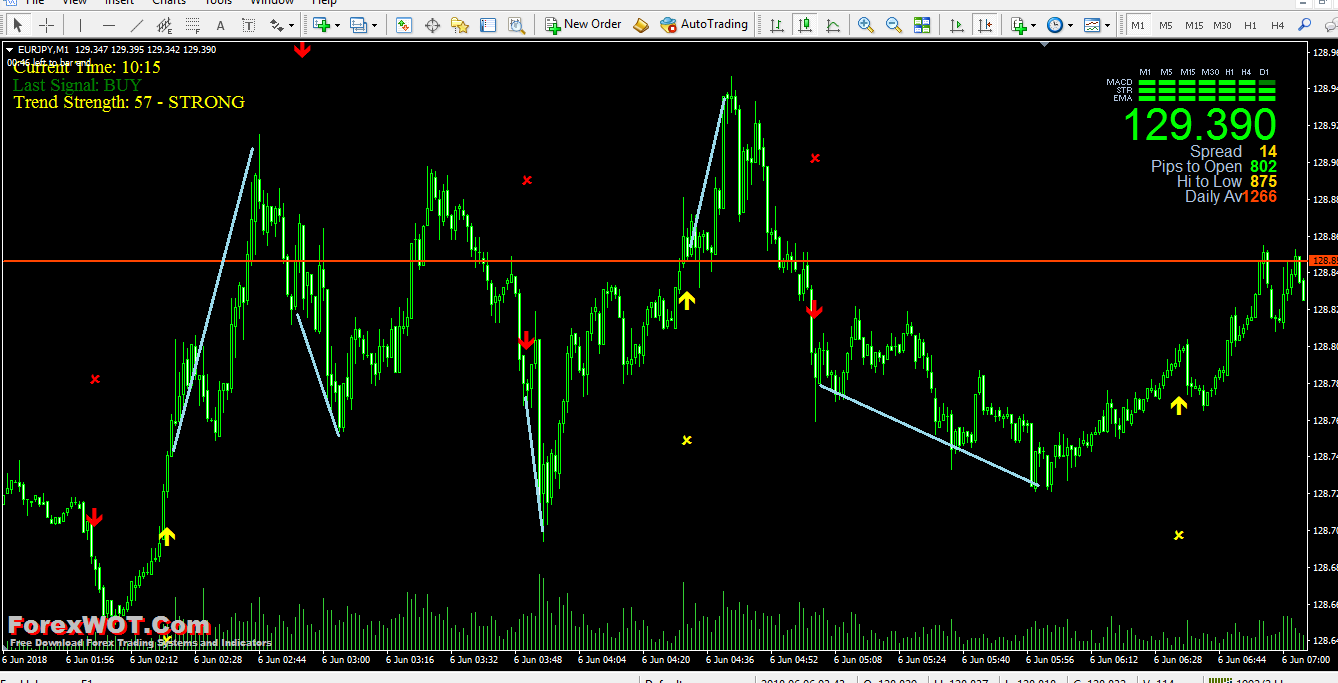Create a new chart window

(322, 24)
